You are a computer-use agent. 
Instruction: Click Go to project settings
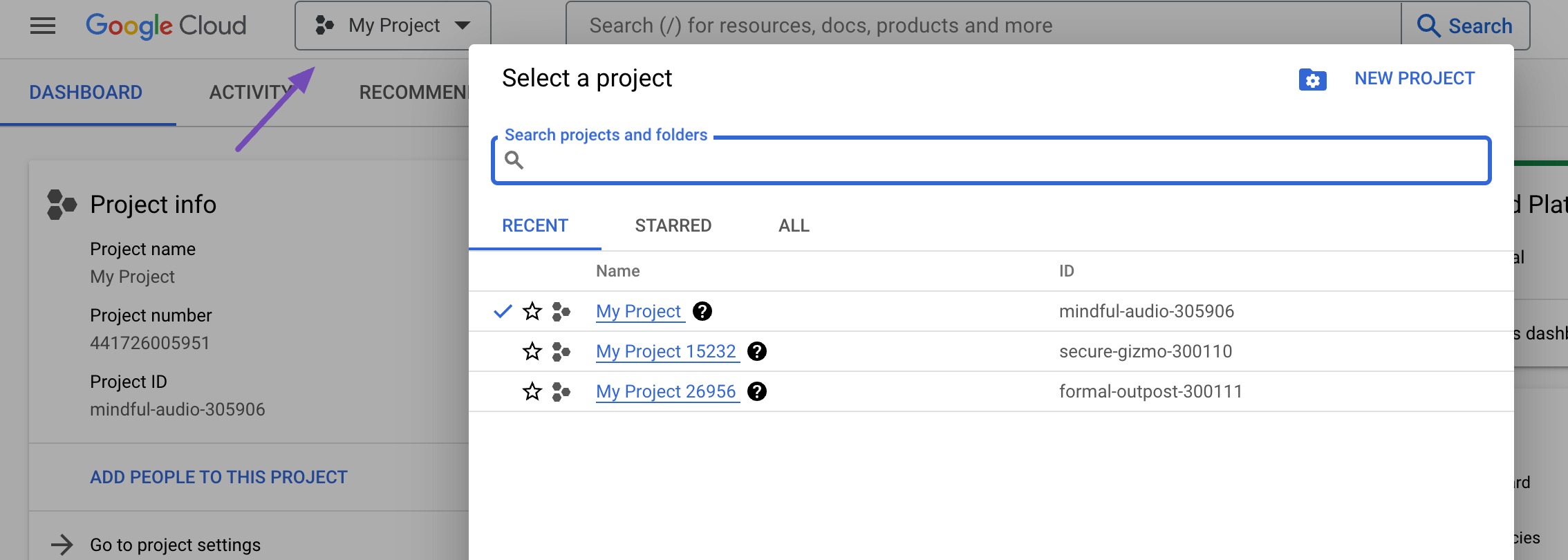[176, 545]
